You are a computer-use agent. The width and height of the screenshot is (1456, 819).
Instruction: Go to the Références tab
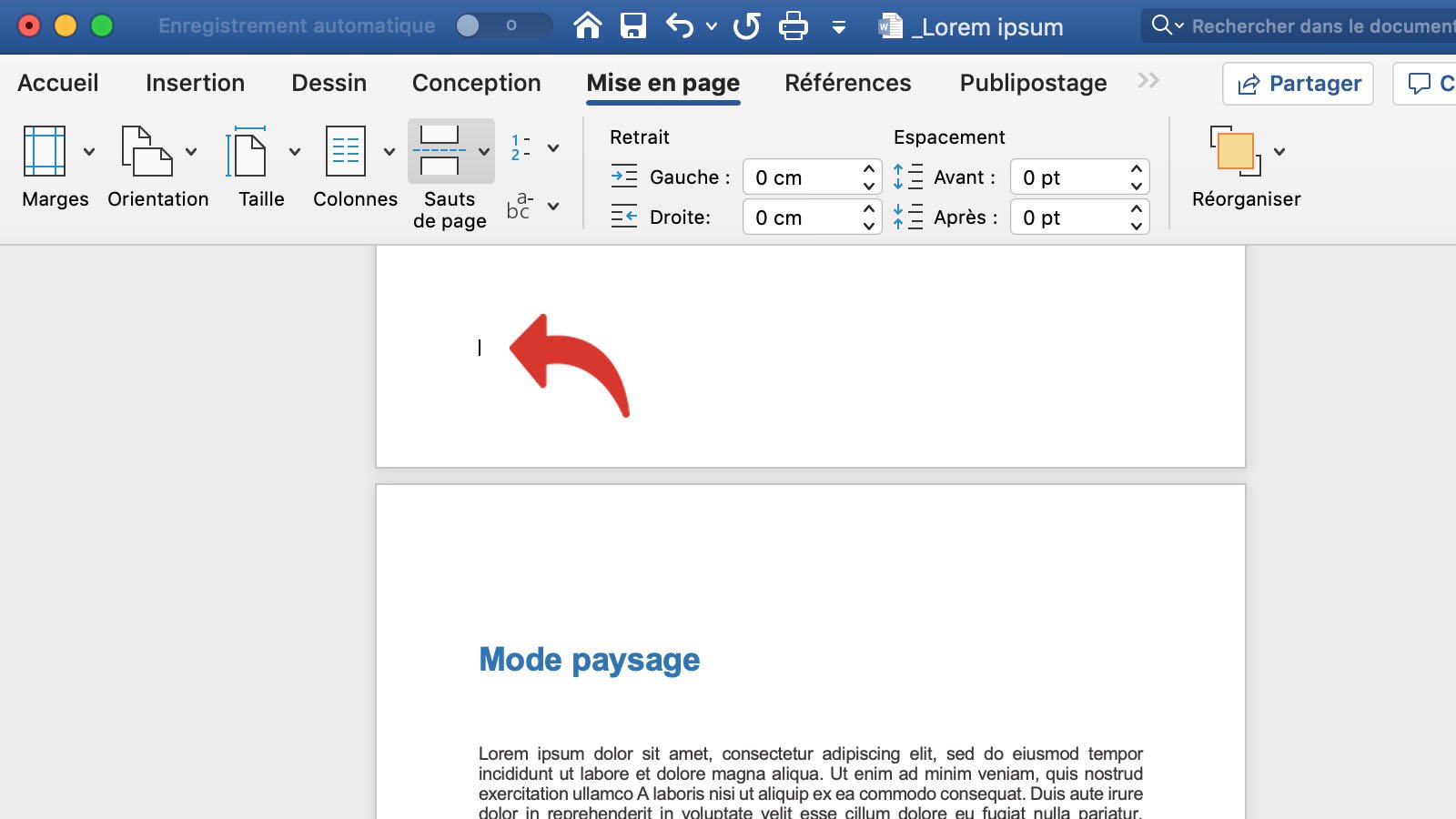coord(847,83)
